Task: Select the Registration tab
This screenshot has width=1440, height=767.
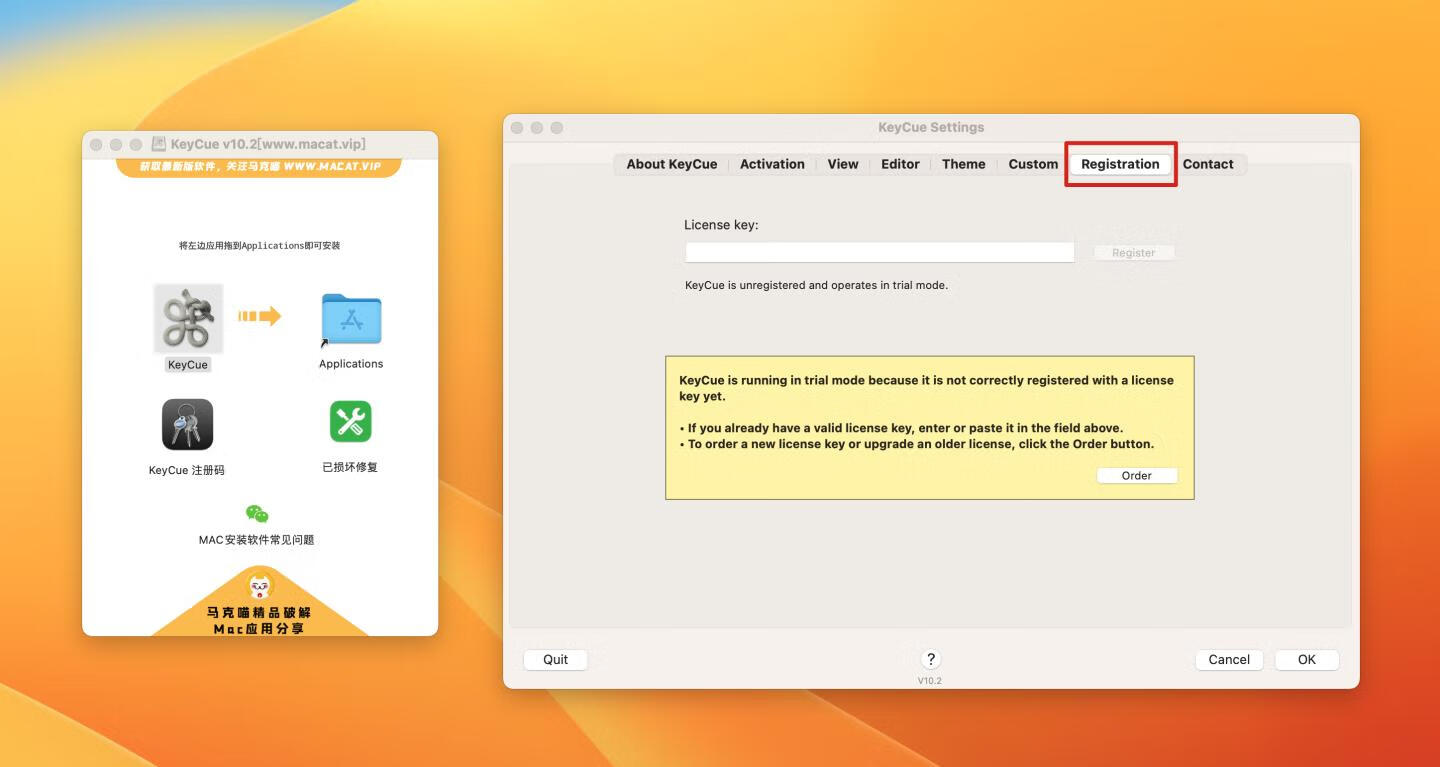Action: 1120,164
